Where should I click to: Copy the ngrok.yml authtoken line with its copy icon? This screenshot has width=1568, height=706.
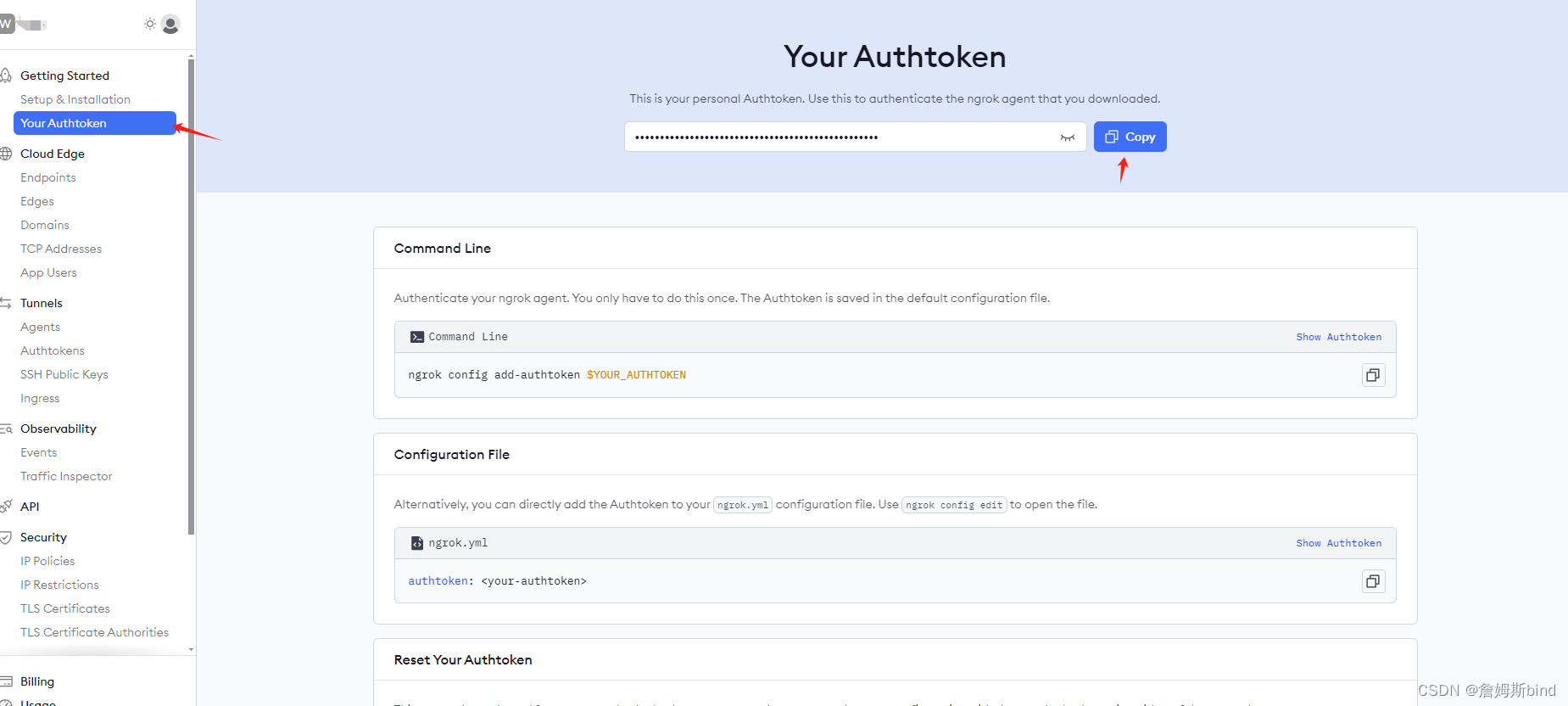click(1373, 581)
